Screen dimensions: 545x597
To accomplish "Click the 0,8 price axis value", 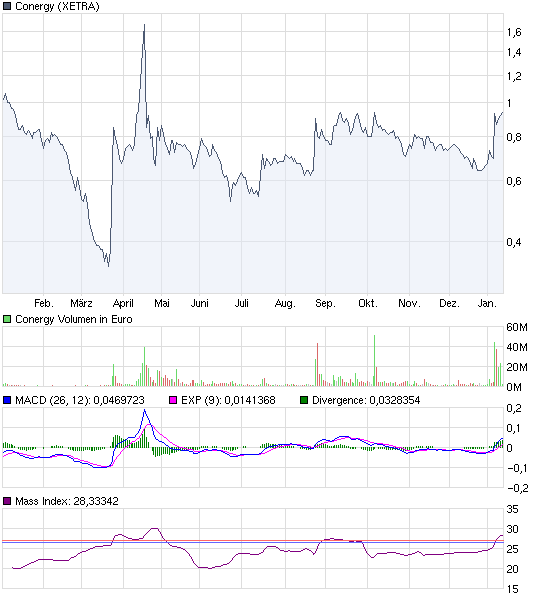I will pyautogui.click(x=514, y=137).
